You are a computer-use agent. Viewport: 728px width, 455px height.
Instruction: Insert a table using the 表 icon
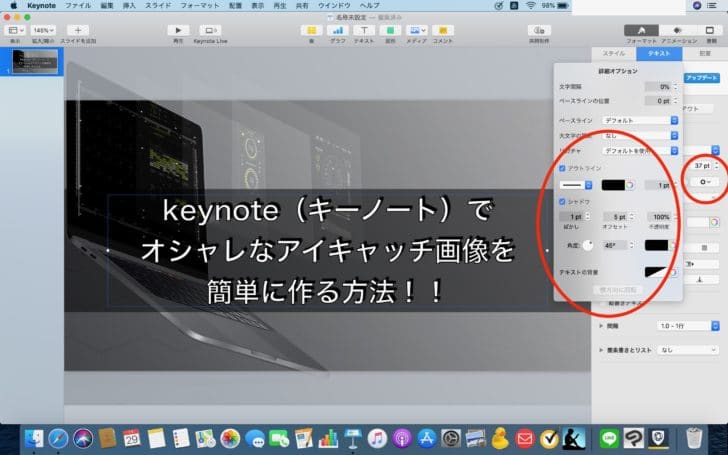pos(312,30)
